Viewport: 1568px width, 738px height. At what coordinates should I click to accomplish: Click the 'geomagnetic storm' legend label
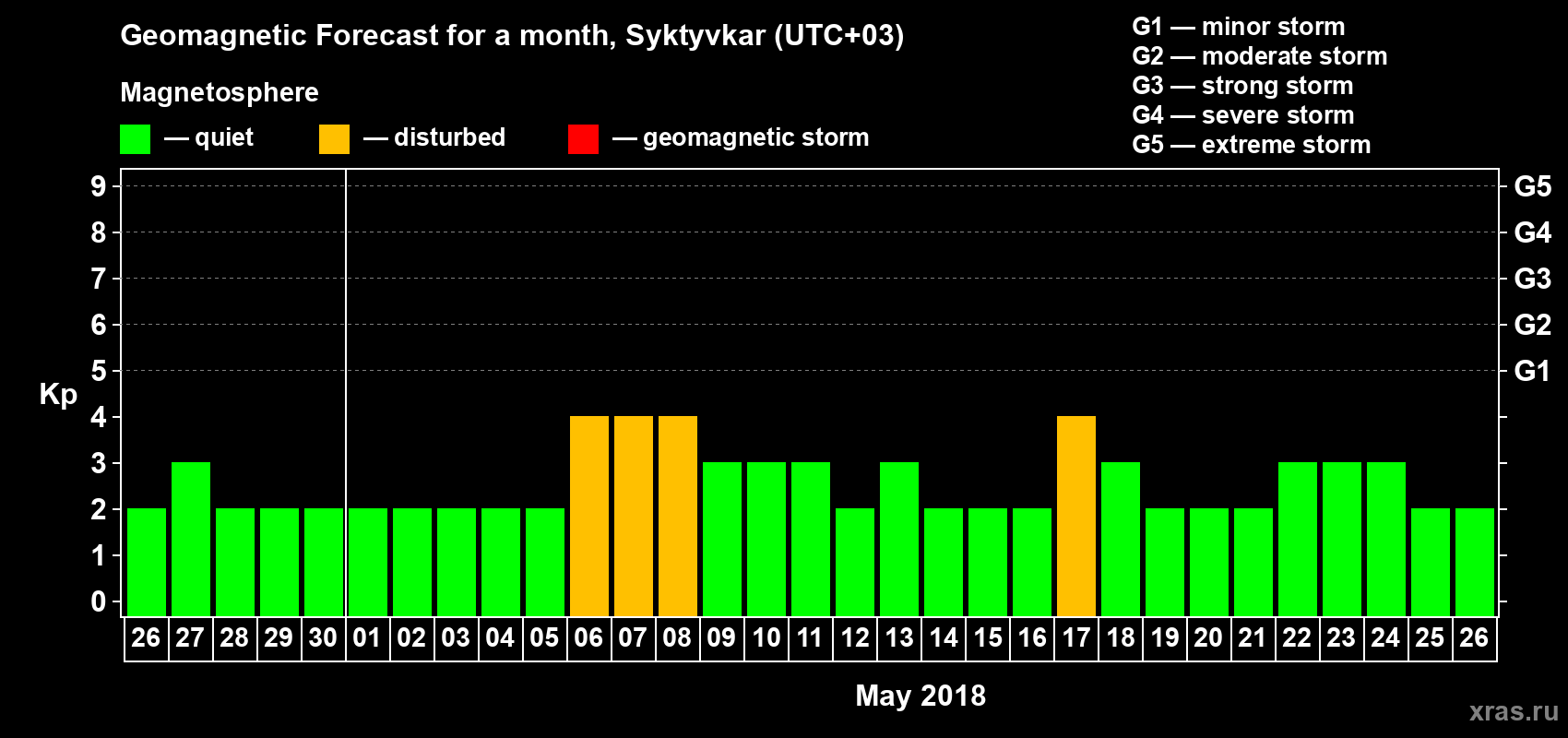click(755, 137)
